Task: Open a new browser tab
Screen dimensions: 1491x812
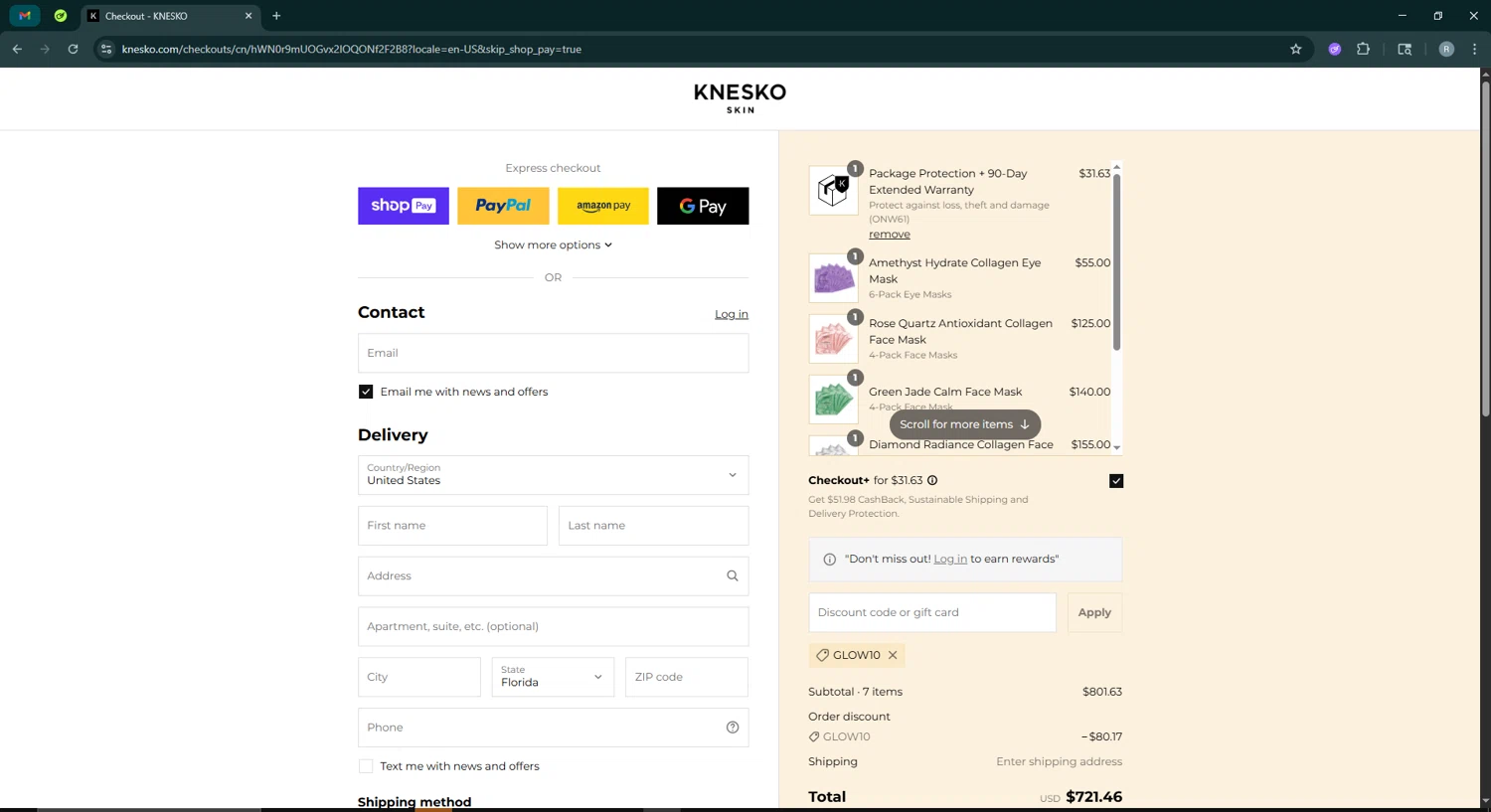Action: coord(276,16)
